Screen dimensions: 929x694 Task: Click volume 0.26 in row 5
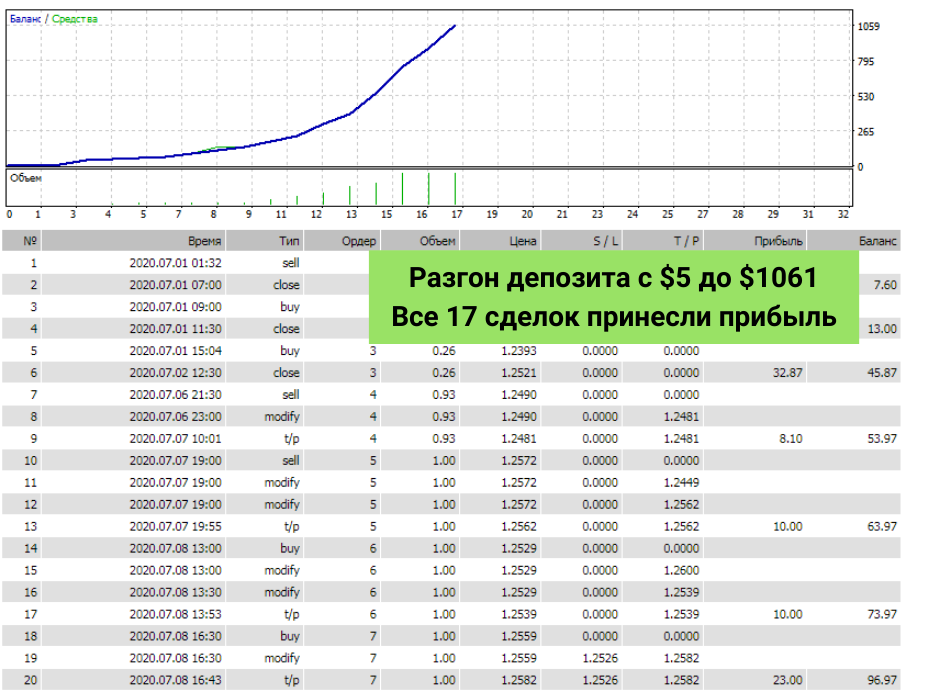point(444,350)
